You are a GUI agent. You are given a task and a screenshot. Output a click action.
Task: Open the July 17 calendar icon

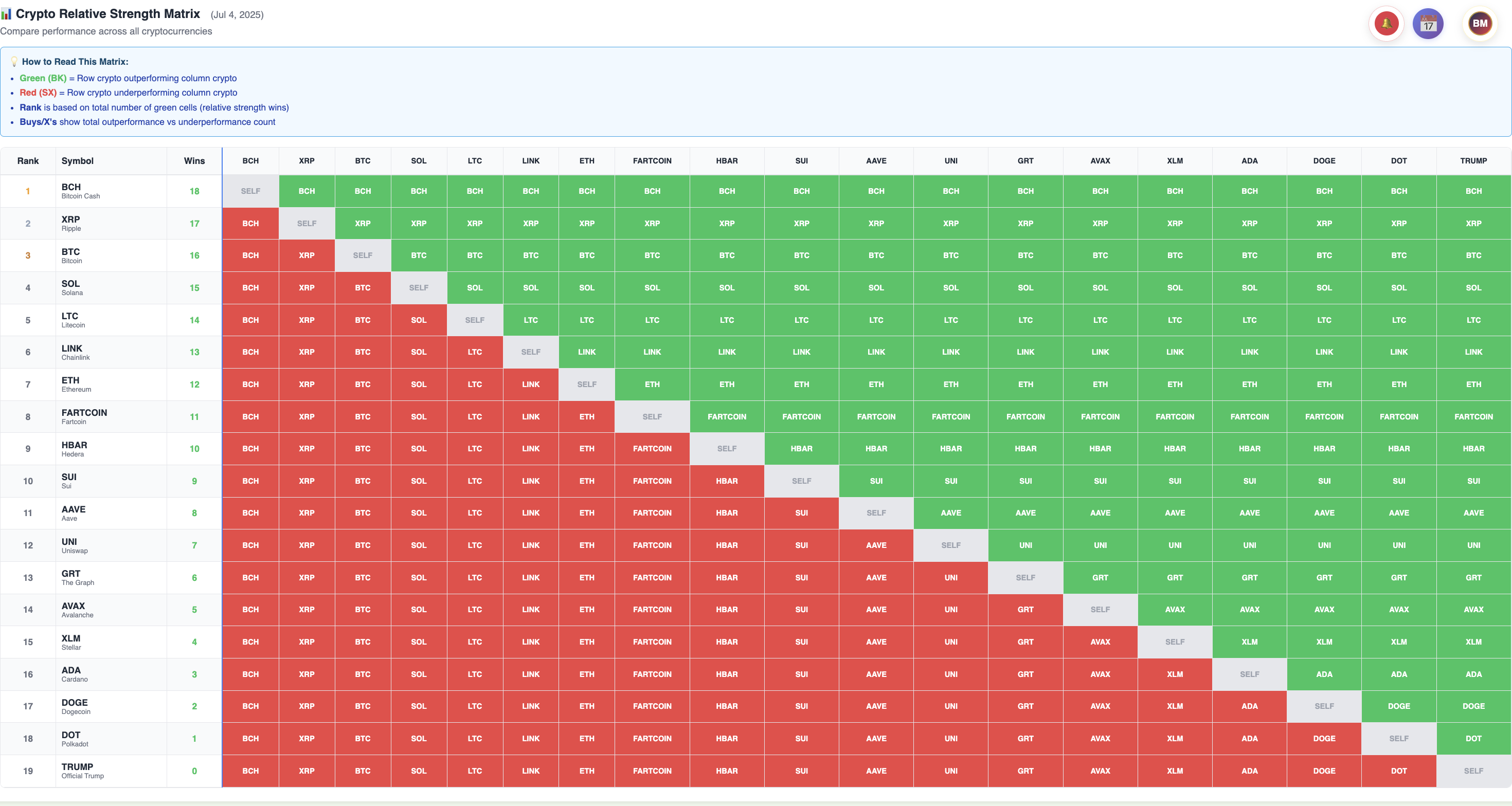(1428, 24)
